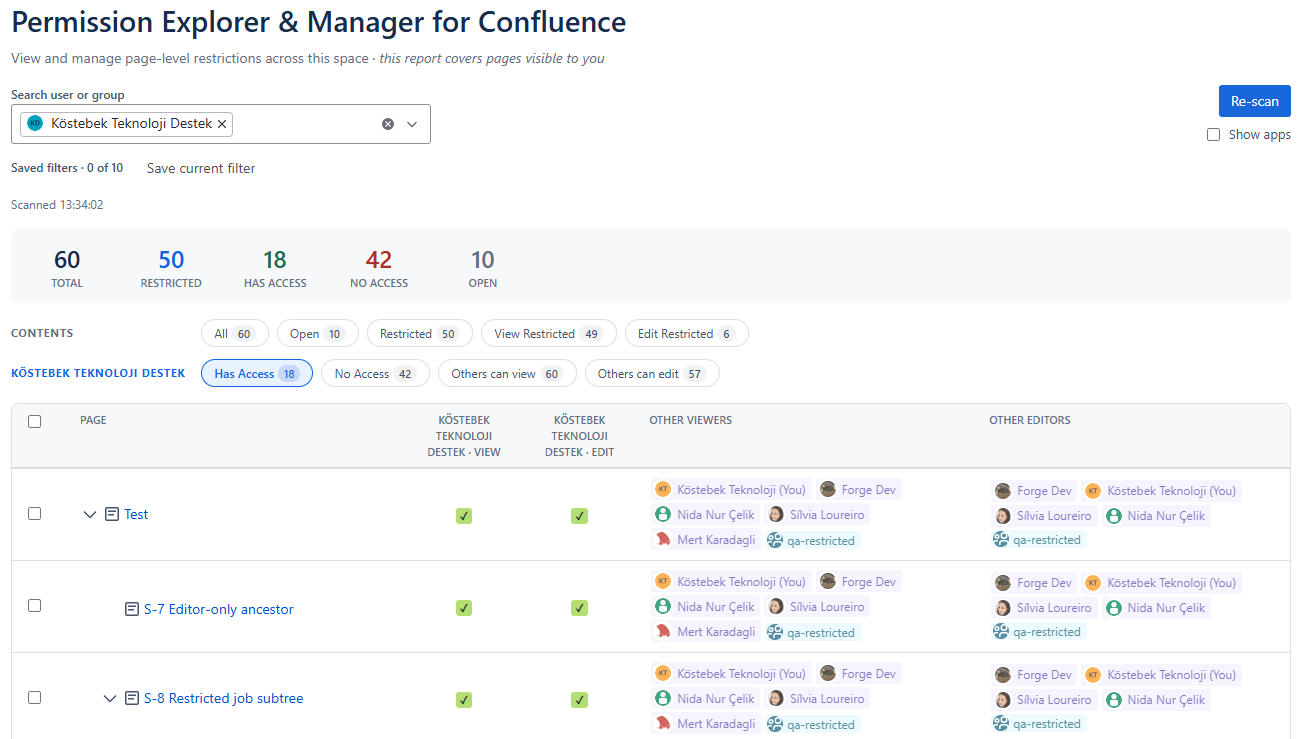Click Sílvia Loureiro viewer chip in S-8 row
This screenshot has width=1300, height=739.
tap(818, 698)
